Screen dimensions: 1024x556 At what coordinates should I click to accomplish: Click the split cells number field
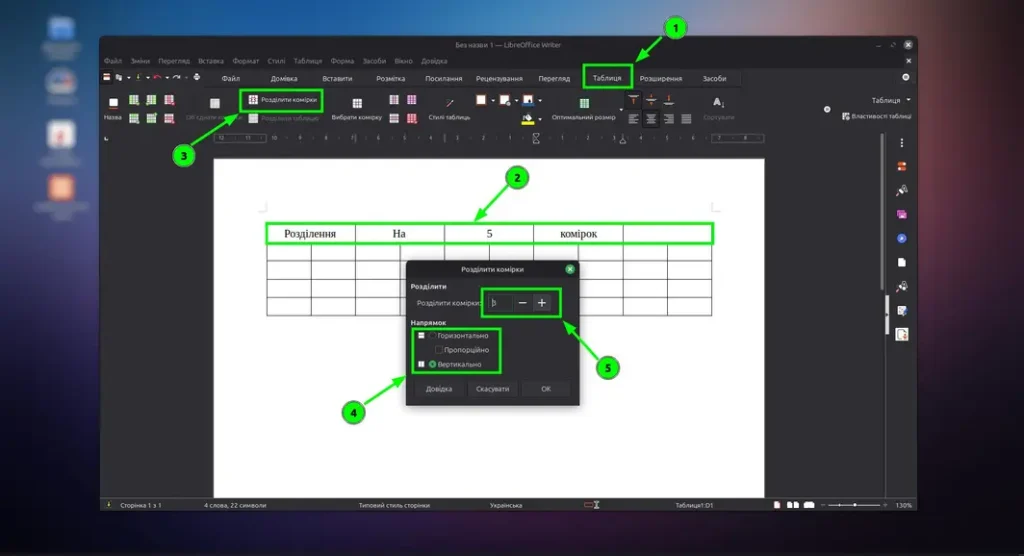(500, 303)
